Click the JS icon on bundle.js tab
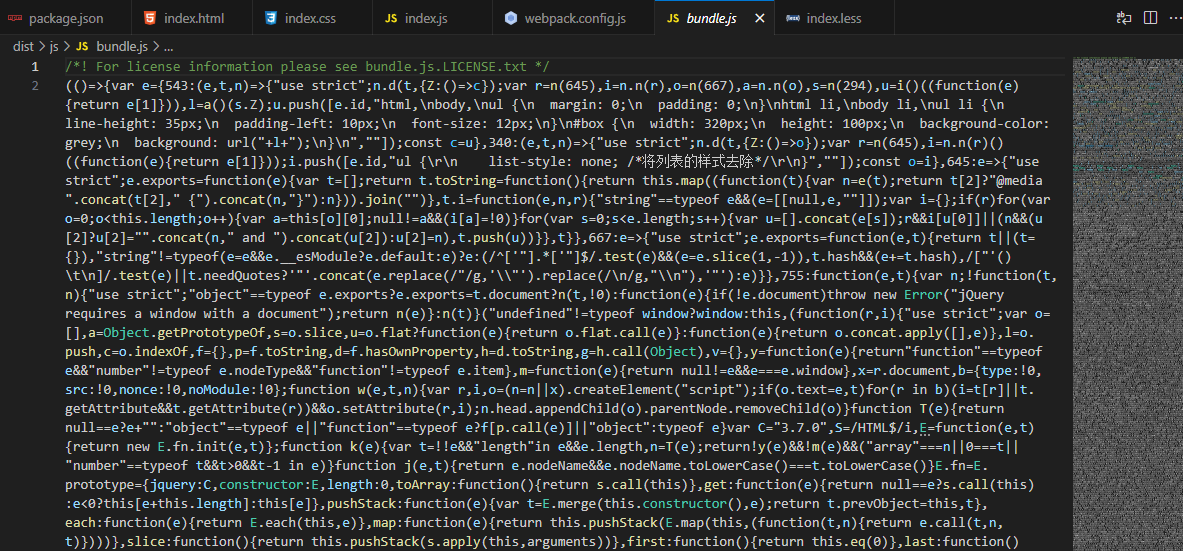Viewport: 1183px width, 551px height. click(673, 18)
